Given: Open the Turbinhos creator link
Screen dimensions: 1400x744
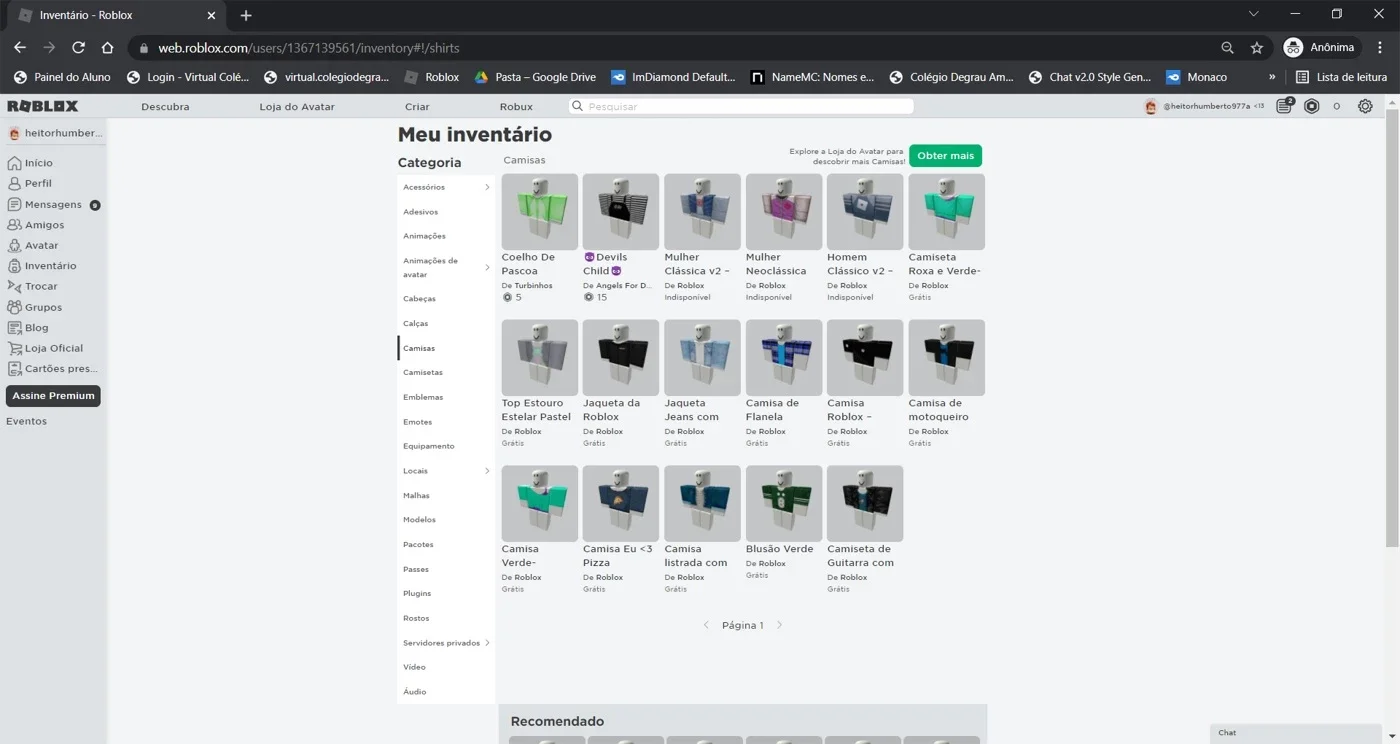Looking at the screenshot, I should [532, 286].
